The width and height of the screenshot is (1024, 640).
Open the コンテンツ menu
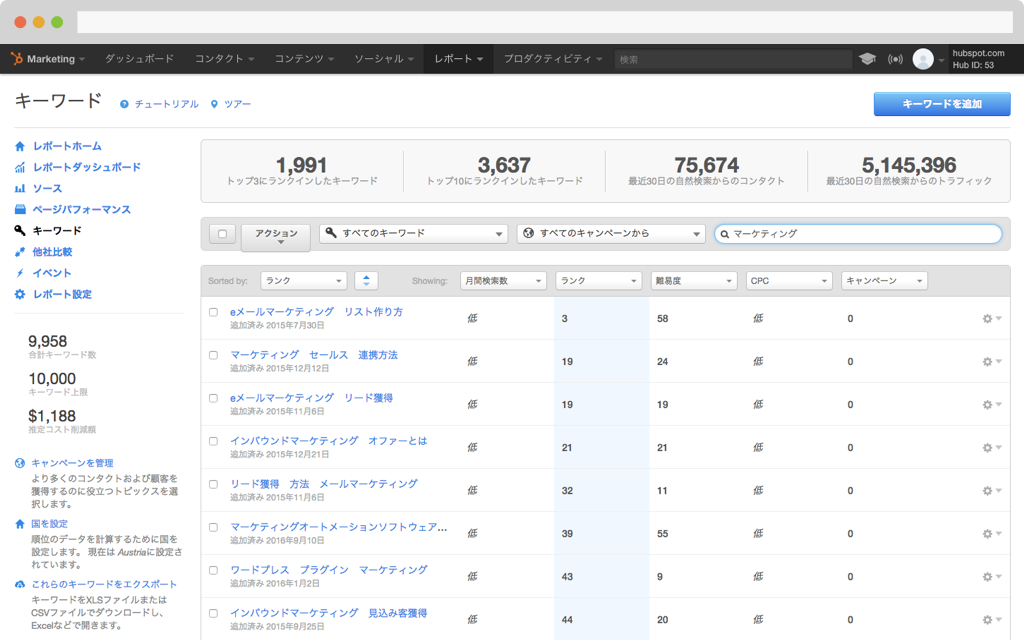(x=304, y=59)
